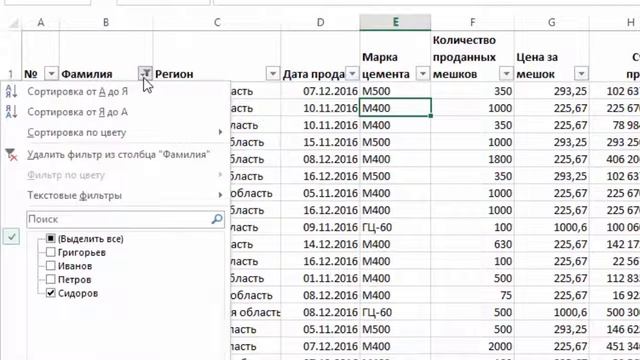
Task: Click the sort Я to A icon
Action: point(11,111)
